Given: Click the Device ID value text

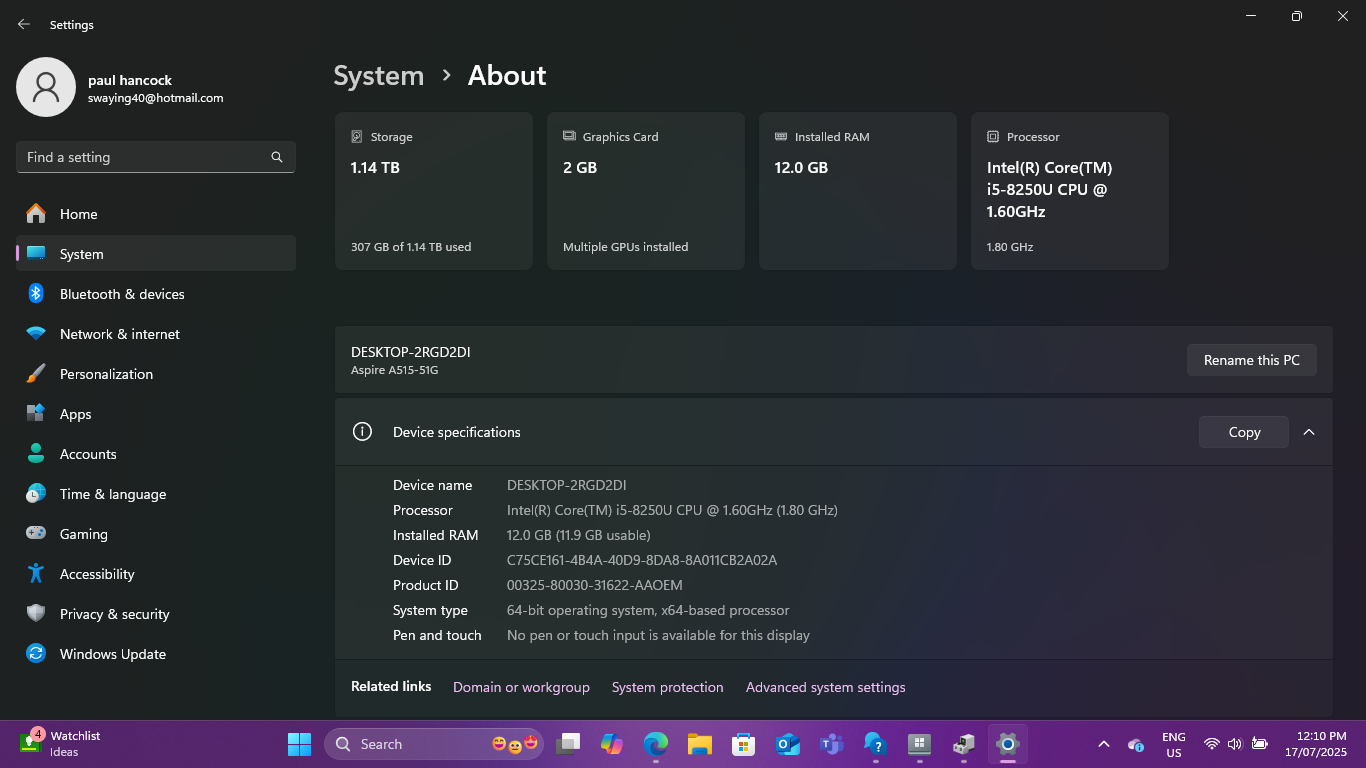Looking at the screenshot, I should point(642,560).
